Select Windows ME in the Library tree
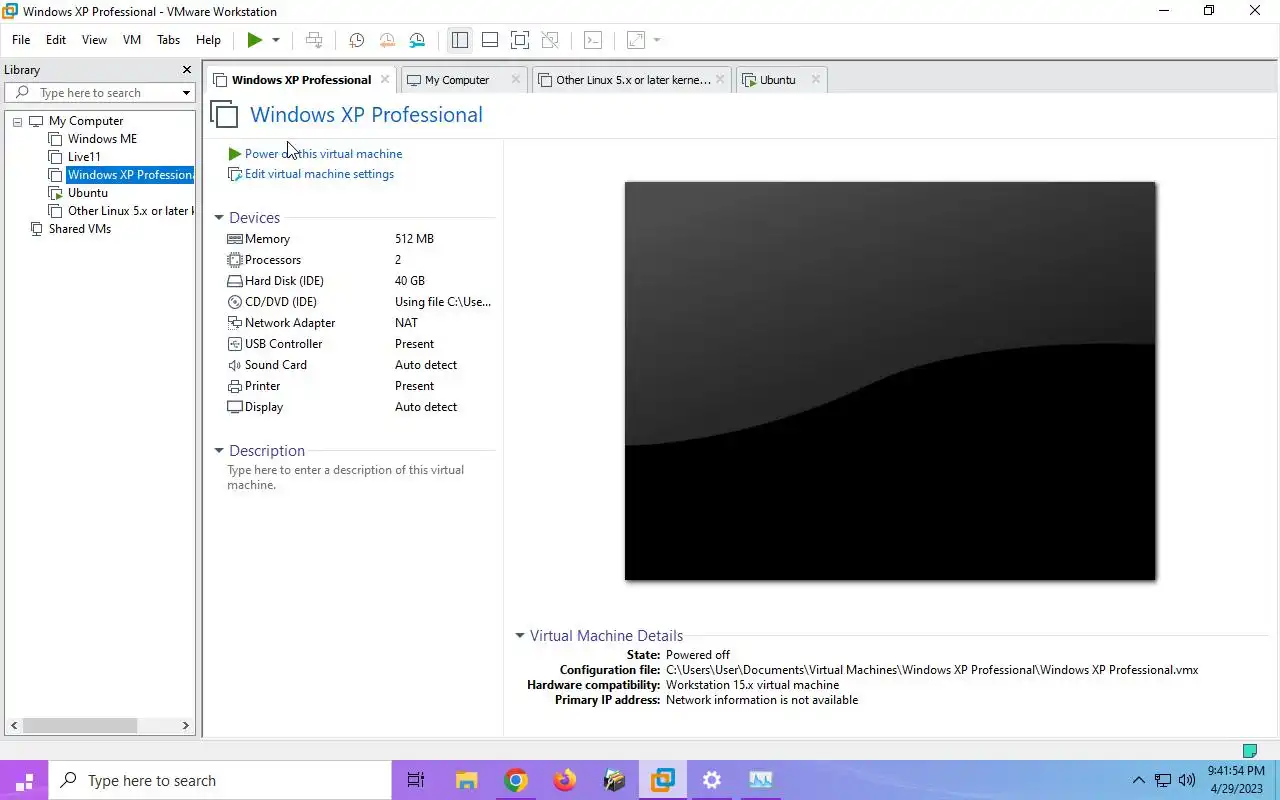 click(x=102, y=139)
